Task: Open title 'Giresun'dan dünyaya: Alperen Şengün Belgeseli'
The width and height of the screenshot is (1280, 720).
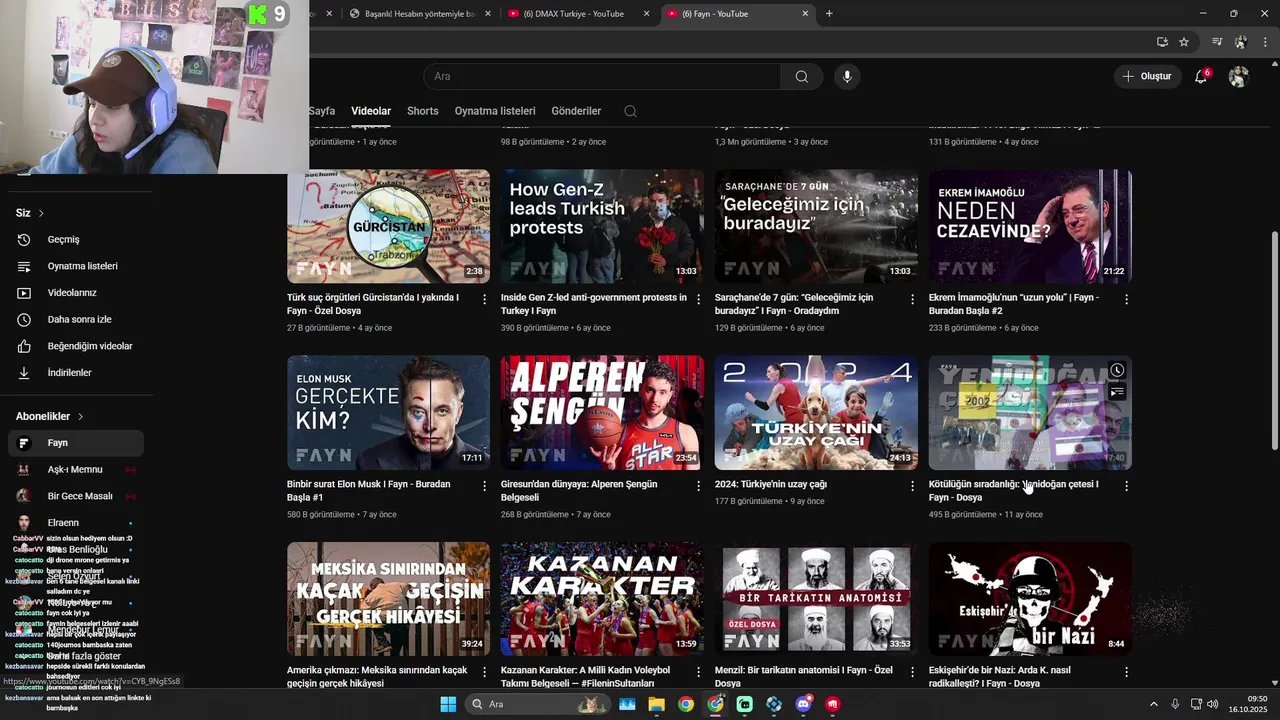Action: [579, 491]
